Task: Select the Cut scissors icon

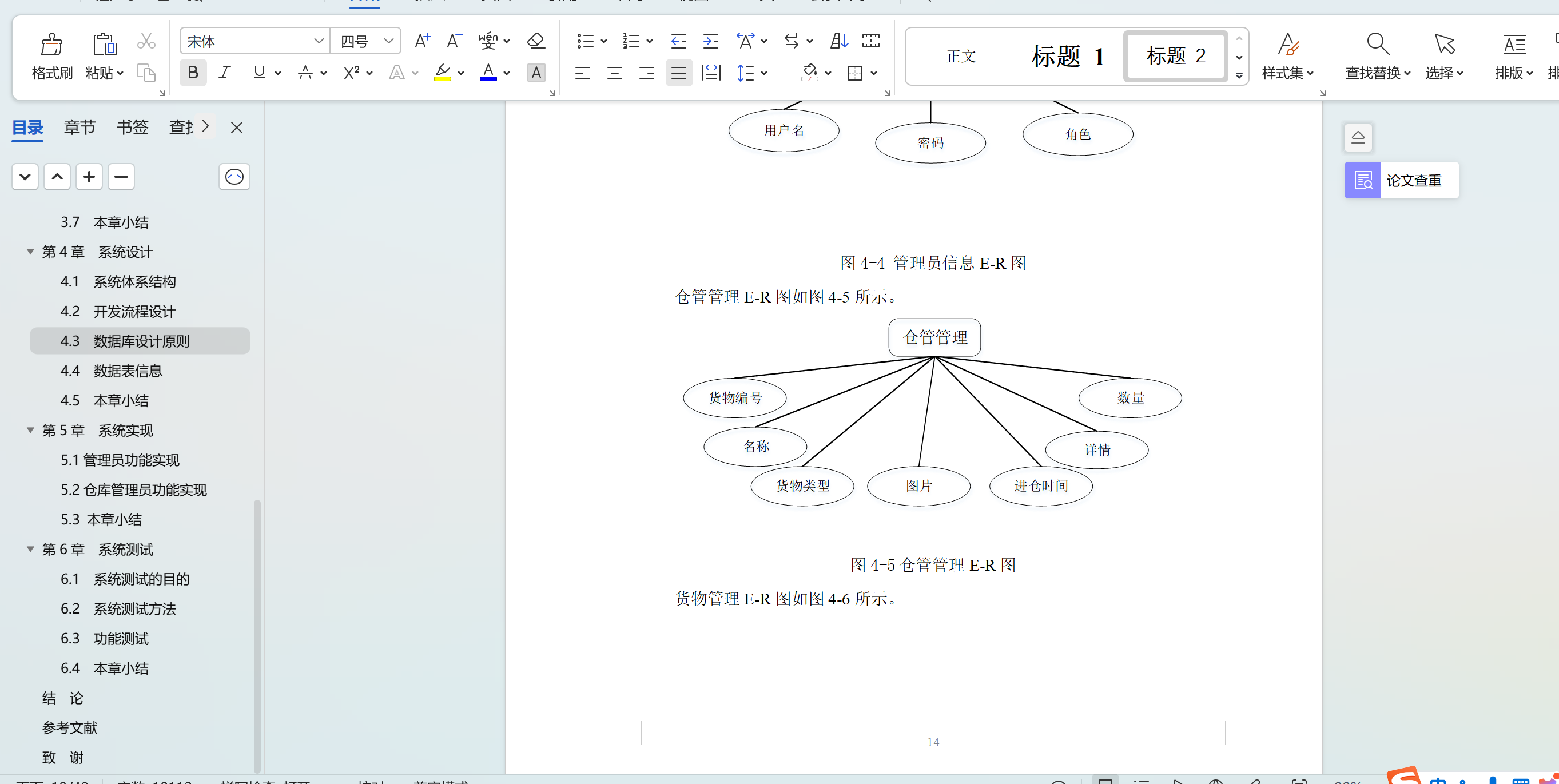Action: click(146, 40)
